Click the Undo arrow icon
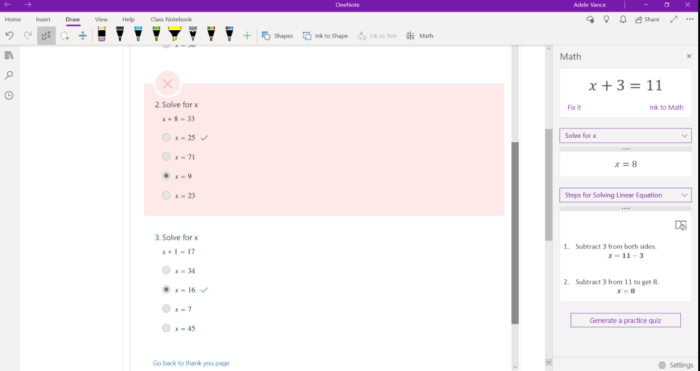Image resolution: width=700 pixels, height=371 pixels. tap(9, 36)
